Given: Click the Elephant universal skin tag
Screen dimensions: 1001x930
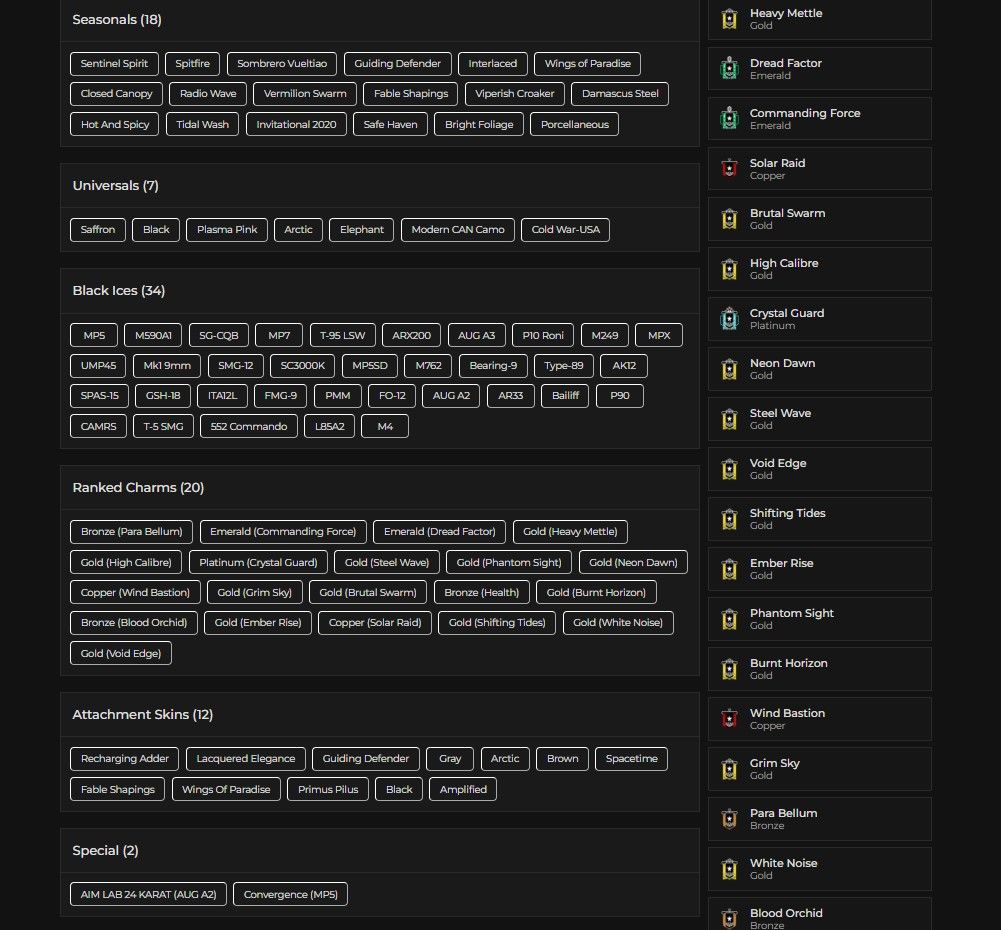Looking at the screenshot, I should click(x=361, y=229).
